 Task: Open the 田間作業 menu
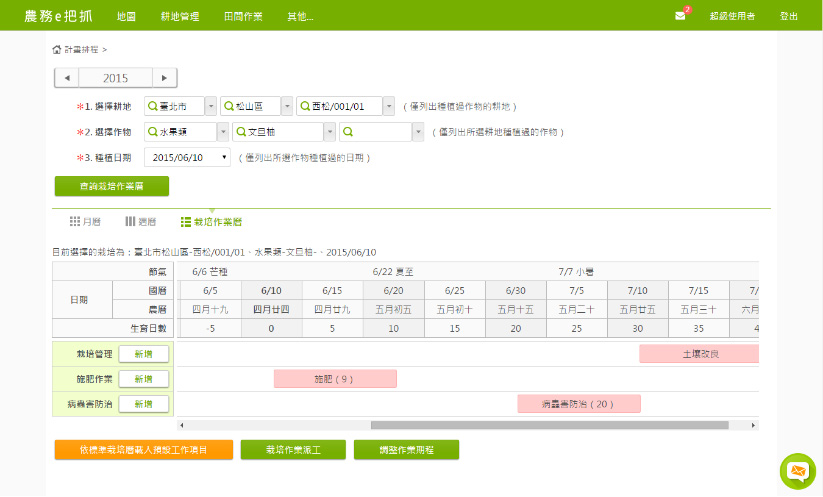[x=243, y=17]
